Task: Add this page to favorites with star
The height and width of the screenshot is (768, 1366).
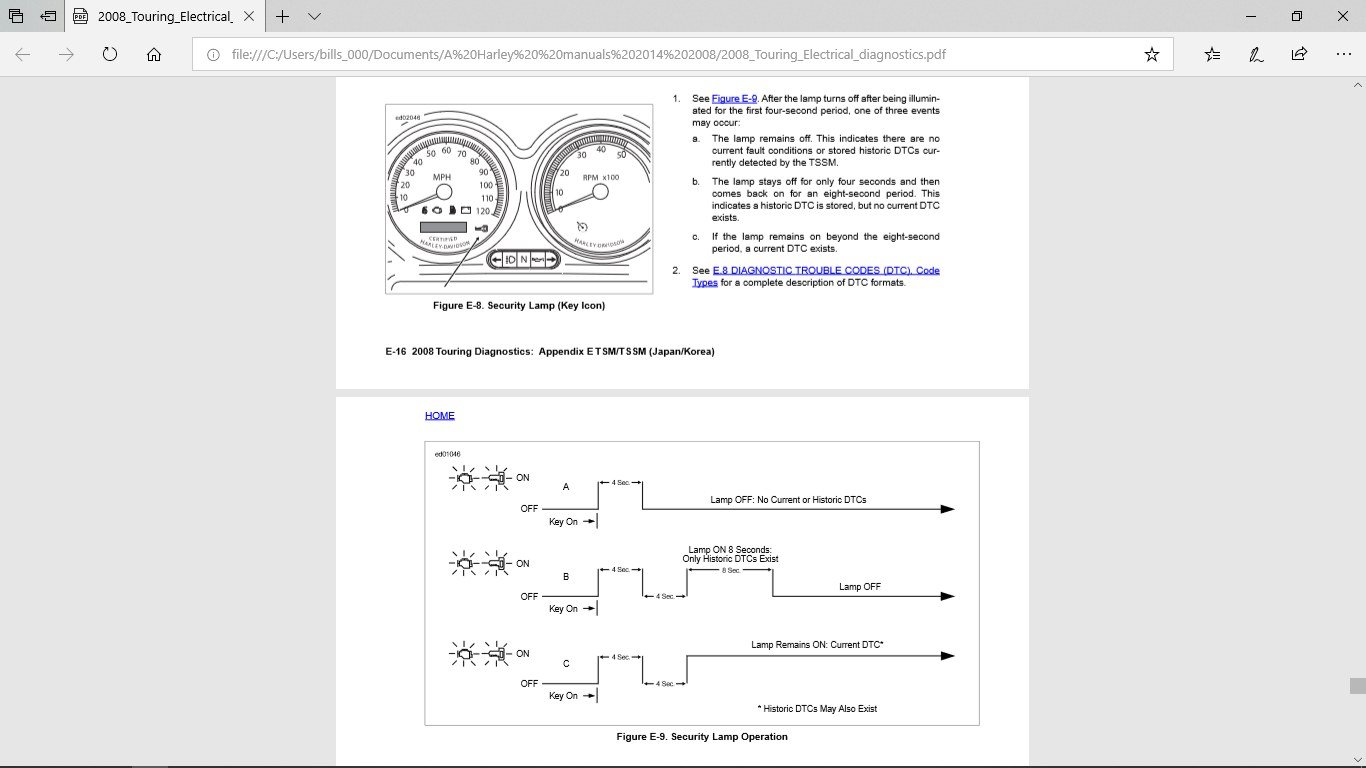Action: (x=1151, y=55)
